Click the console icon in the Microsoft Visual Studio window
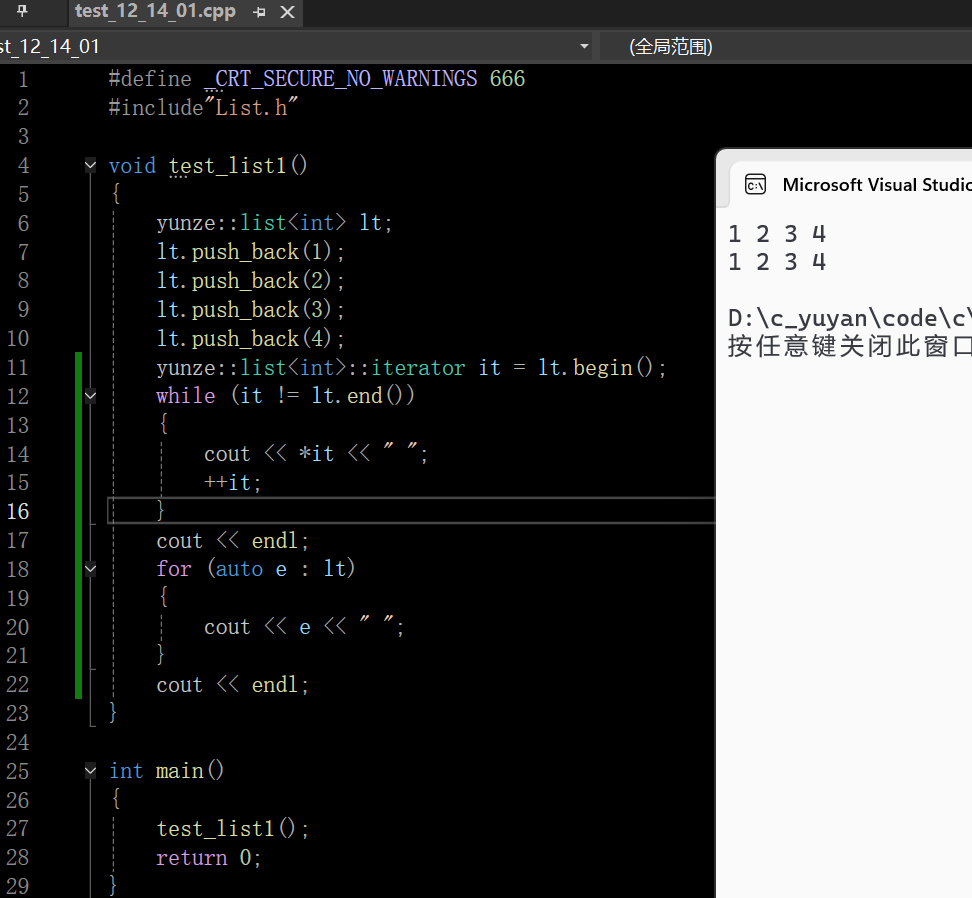 pyautogui.click(x=755, y=185)
